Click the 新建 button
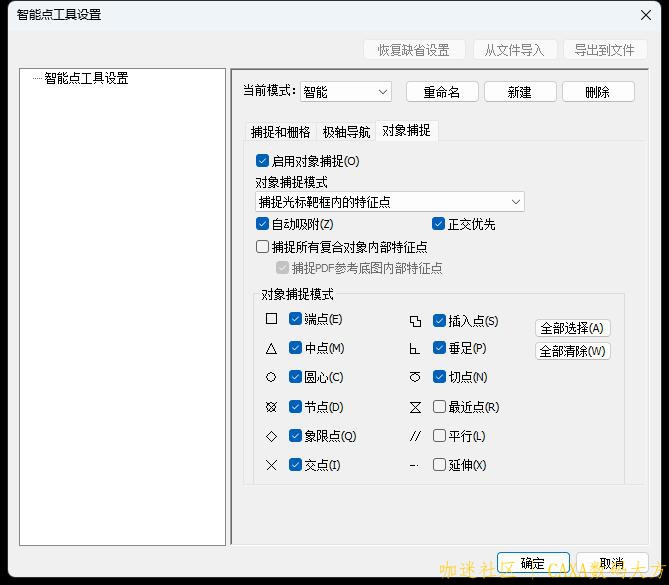This screenshot has width=669, height=585. click(520, 92)
